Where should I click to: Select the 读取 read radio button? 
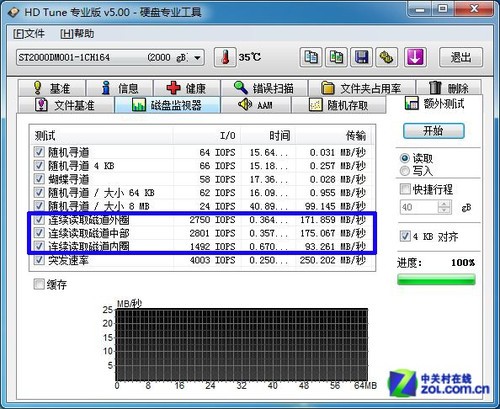coord(405,158)
